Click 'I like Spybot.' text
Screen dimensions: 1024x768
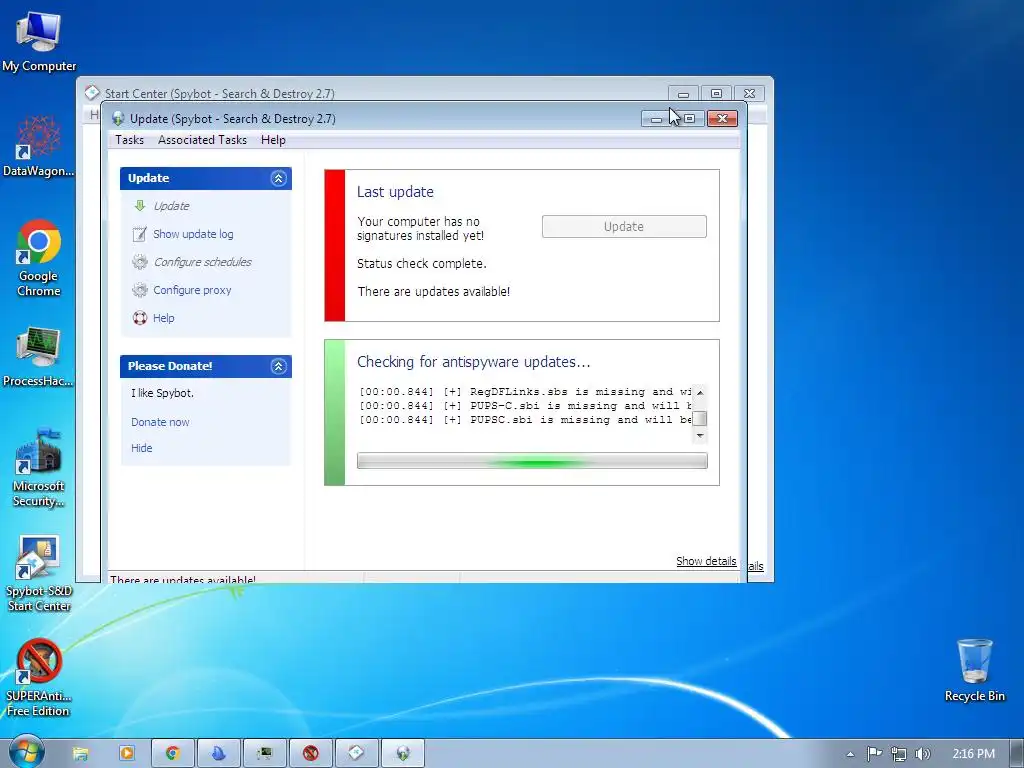(162, 393)
